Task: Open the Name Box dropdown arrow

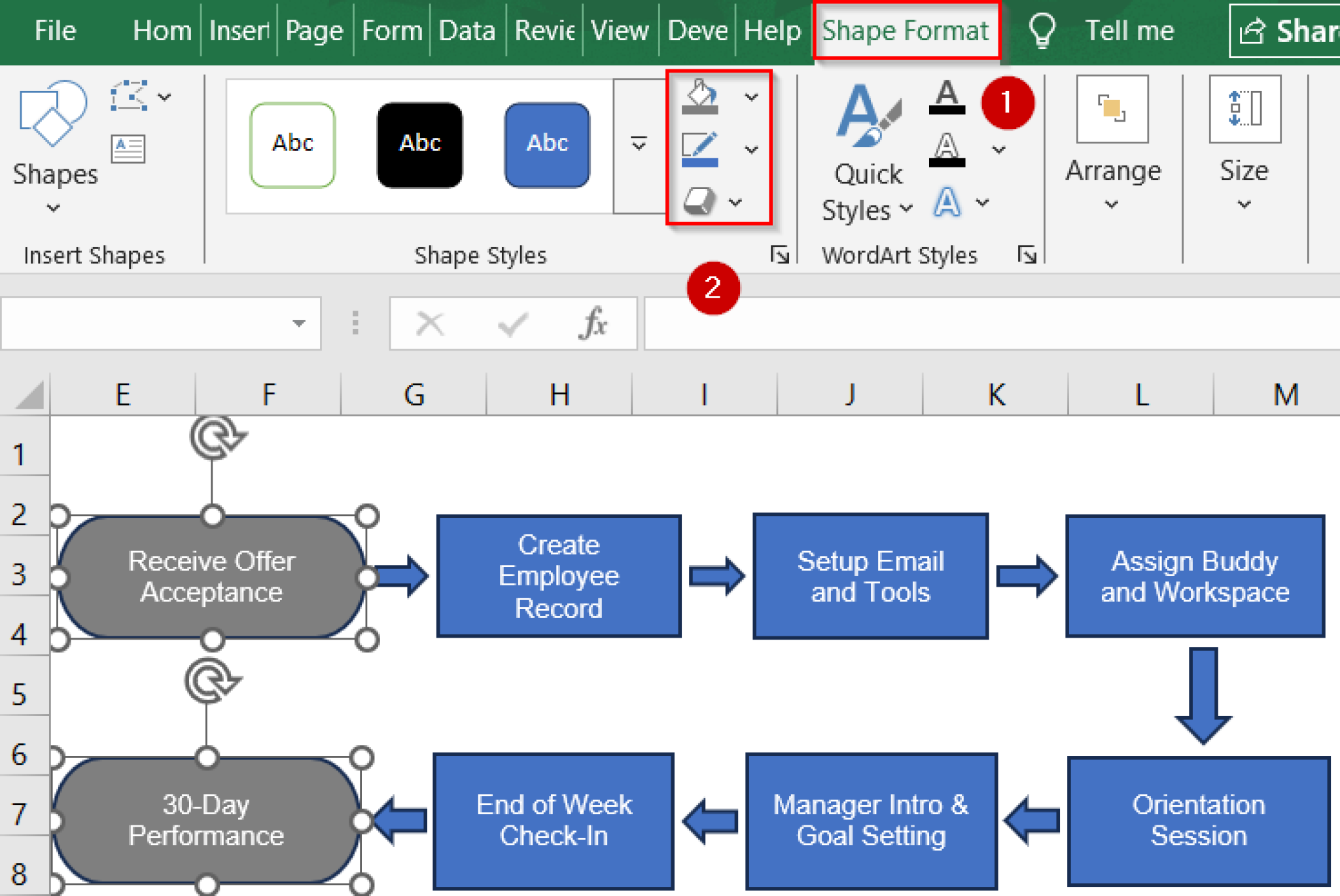Action: (x=300, y=323)
